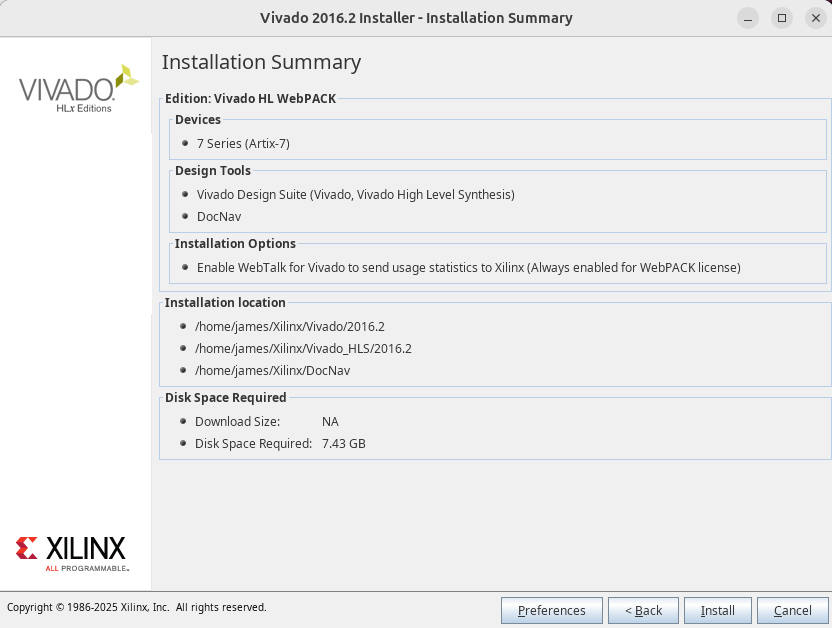Go back with the Back button
Screen dimensions: 832x628
click(x=643, y=610)
